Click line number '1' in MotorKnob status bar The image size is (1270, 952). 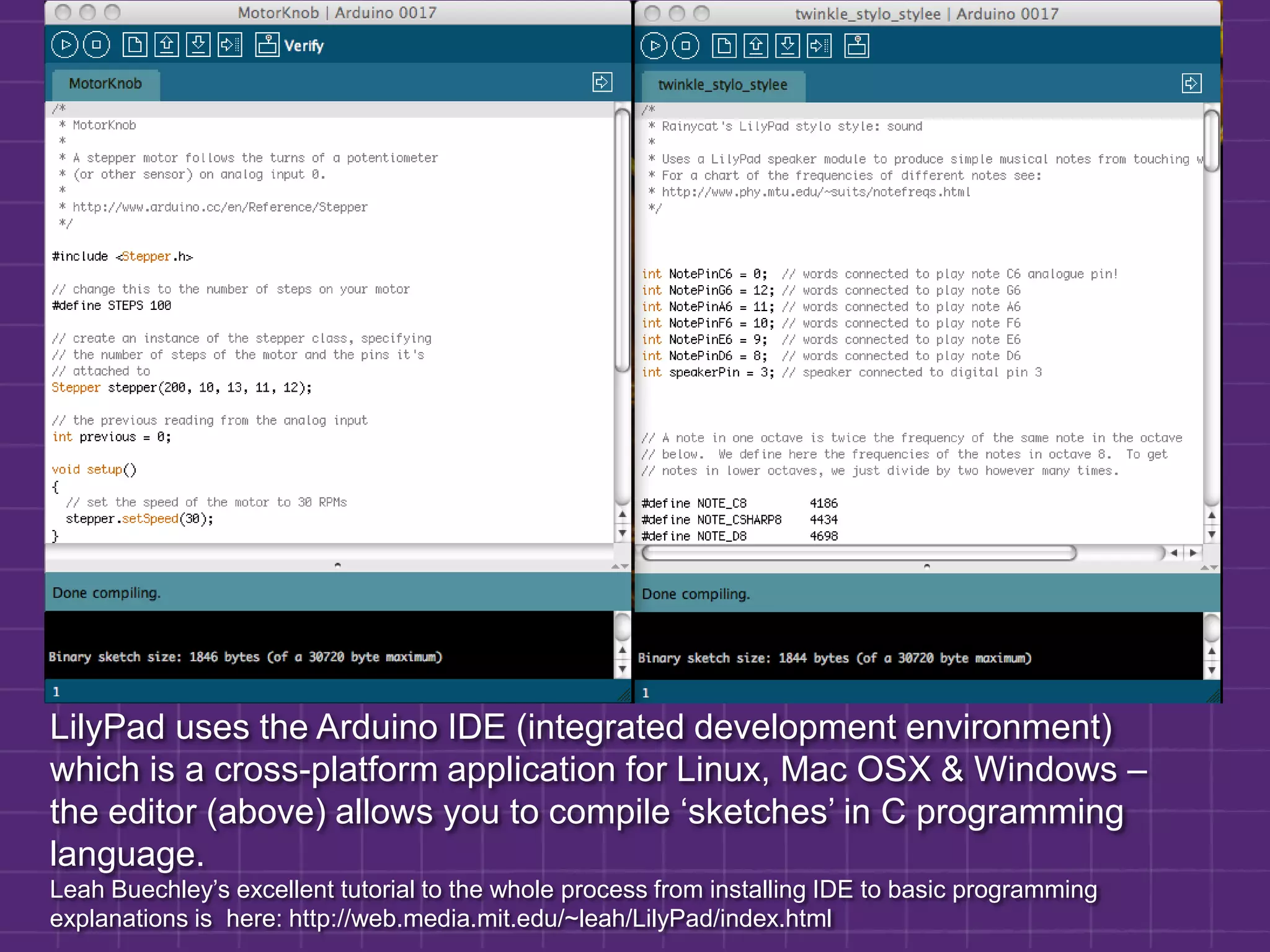[x=56, y=692]
